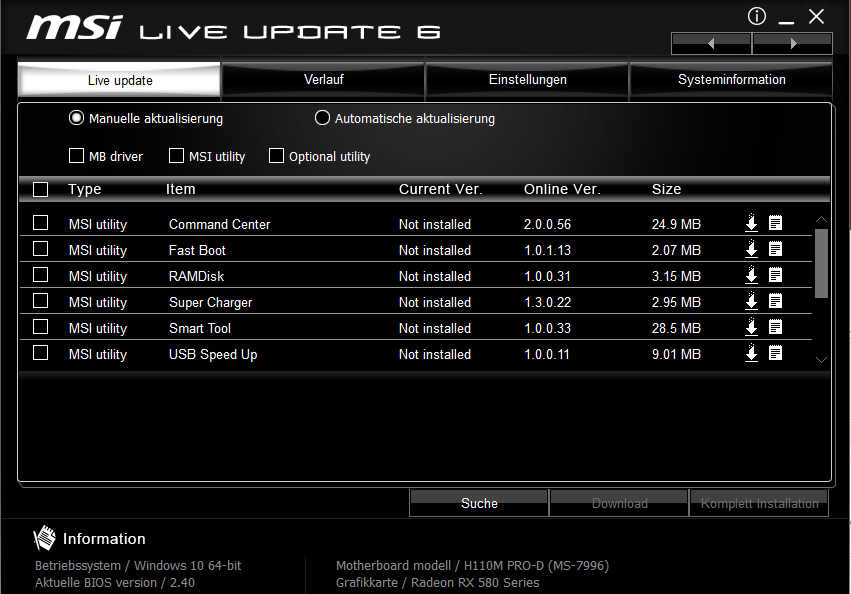Click the Smart Tool item name
This screenshot has width=851, height=594.
(x=200, y=328)
